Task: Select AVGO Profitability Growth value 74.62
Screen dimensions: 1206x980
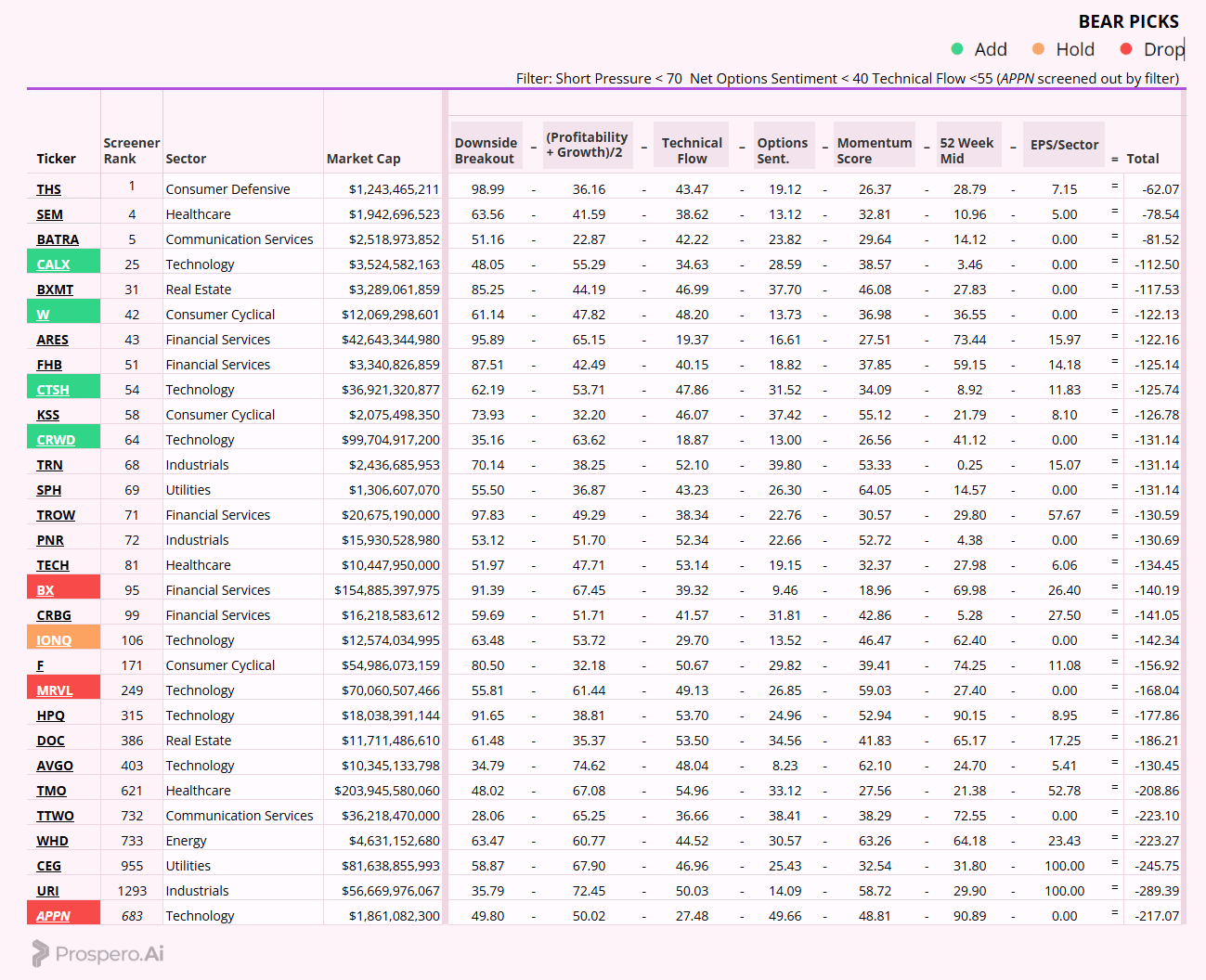Action: (x=589, y=766)
